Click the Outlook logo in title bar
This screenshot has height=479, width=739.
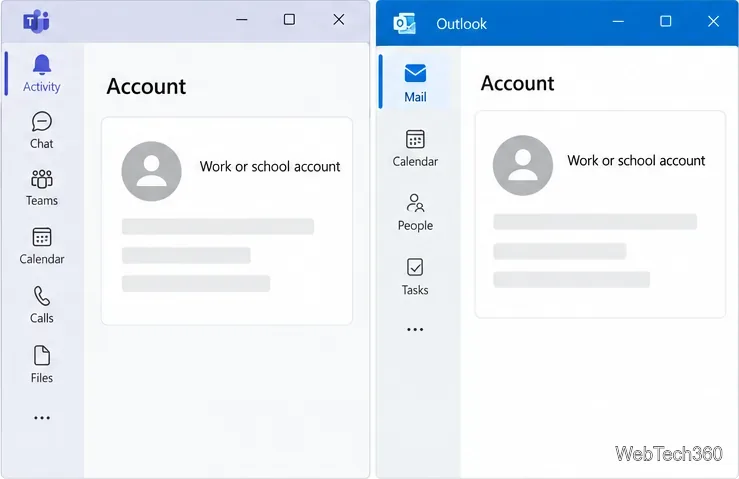(x=404, y=23)
